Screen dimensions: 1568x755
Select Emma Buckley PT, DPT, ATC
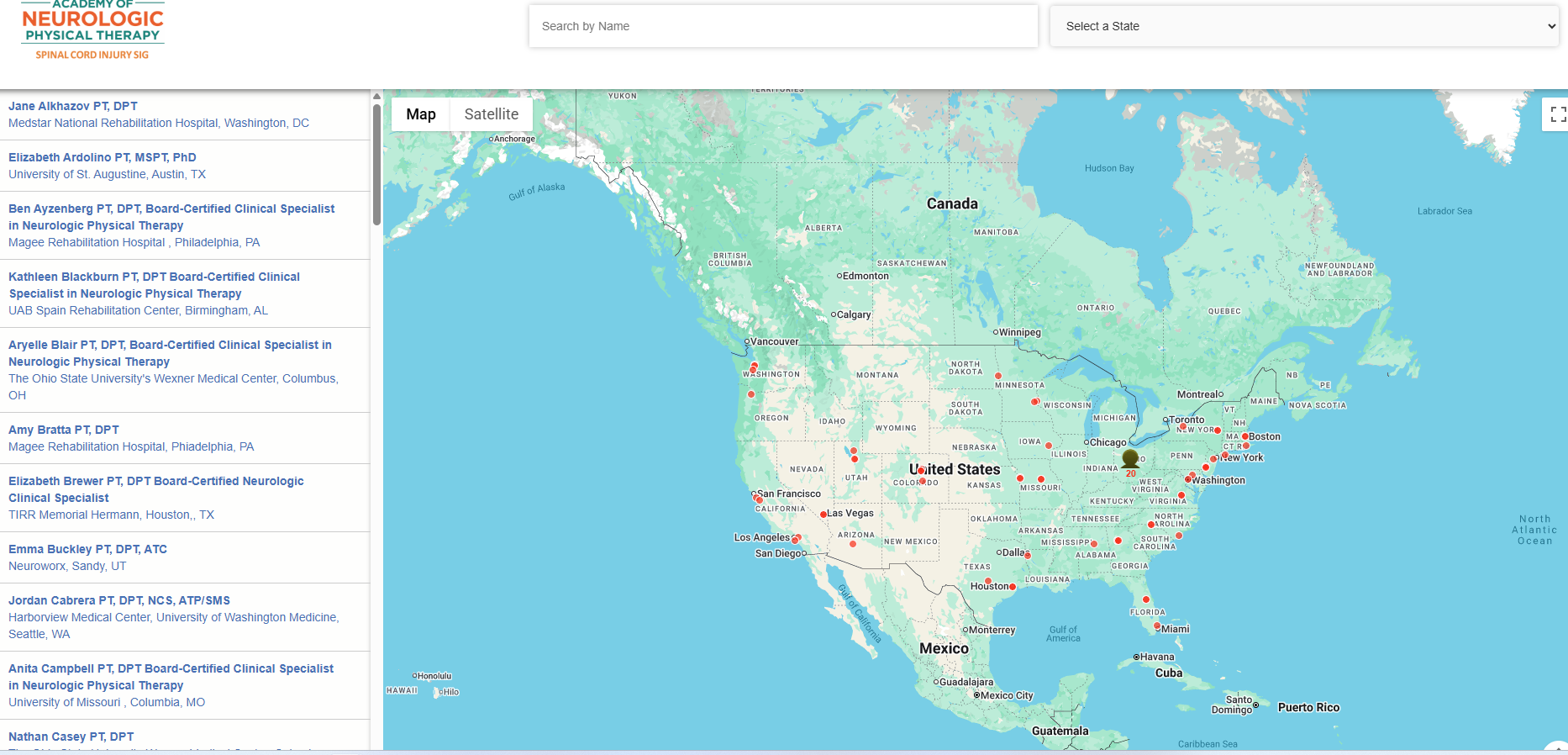[x=87, y=549]
